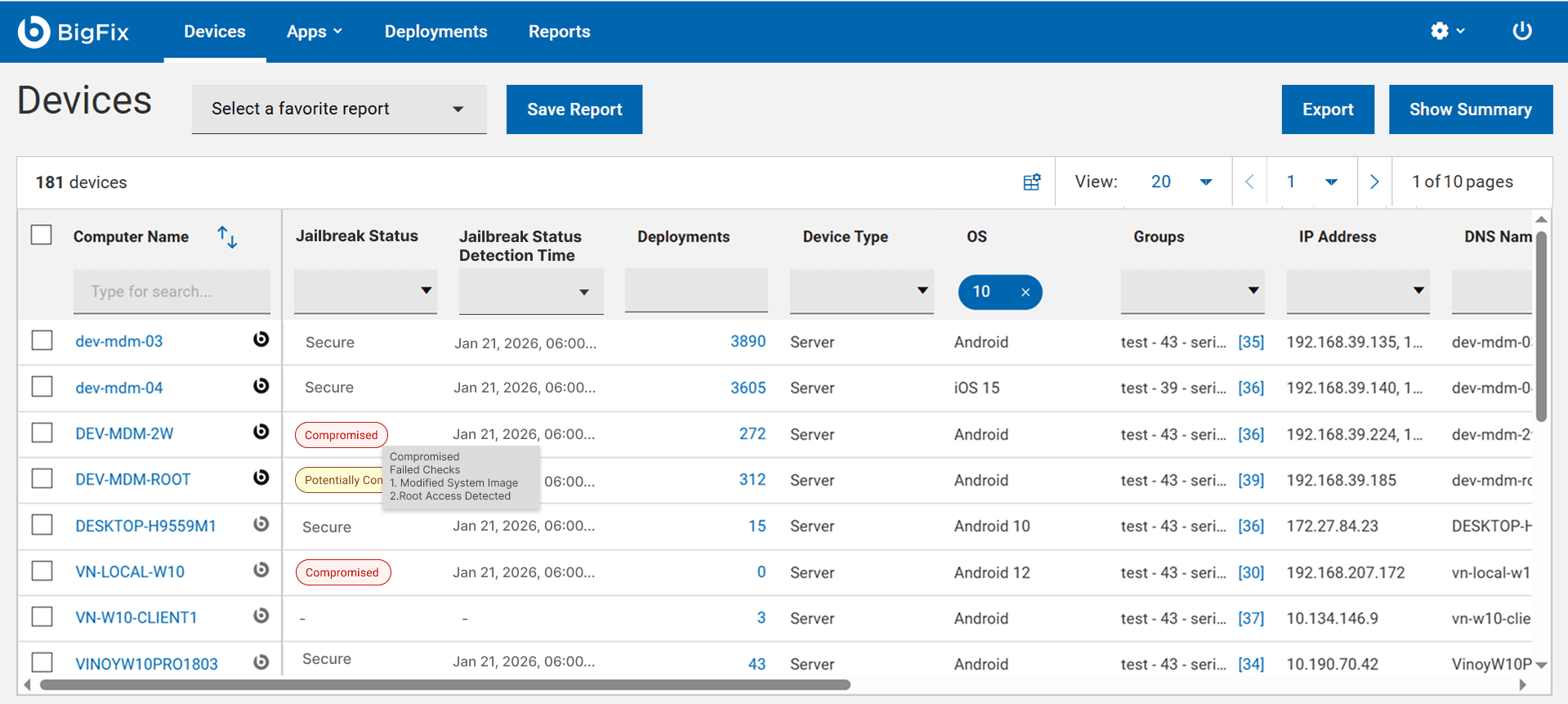The width and height of the screenshot is (1568, 704).
Task: Open the Device Type filter dropdown
Action: (x=861, y=291)
